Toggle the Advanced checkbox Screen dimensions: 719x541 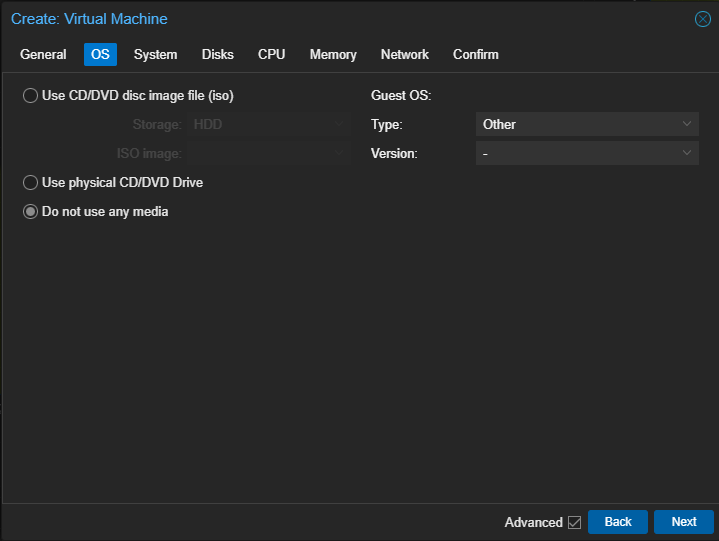[574, 522]
